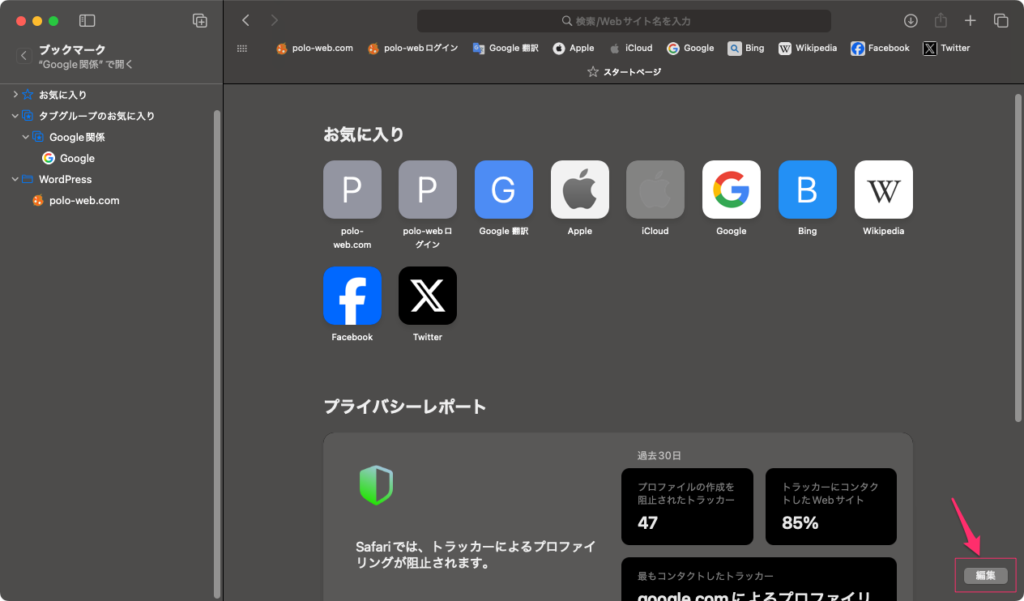Show the tab overview

(x=1000, y=21)
